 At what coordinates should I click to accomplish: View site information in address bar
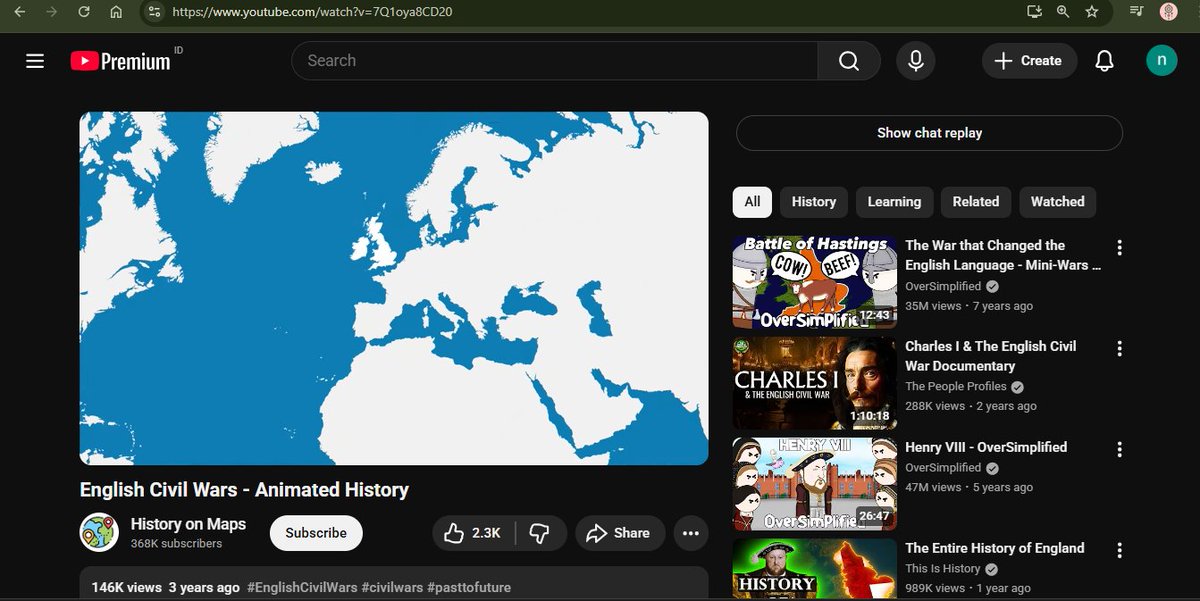pyautogui.click(x=152, y=12)
